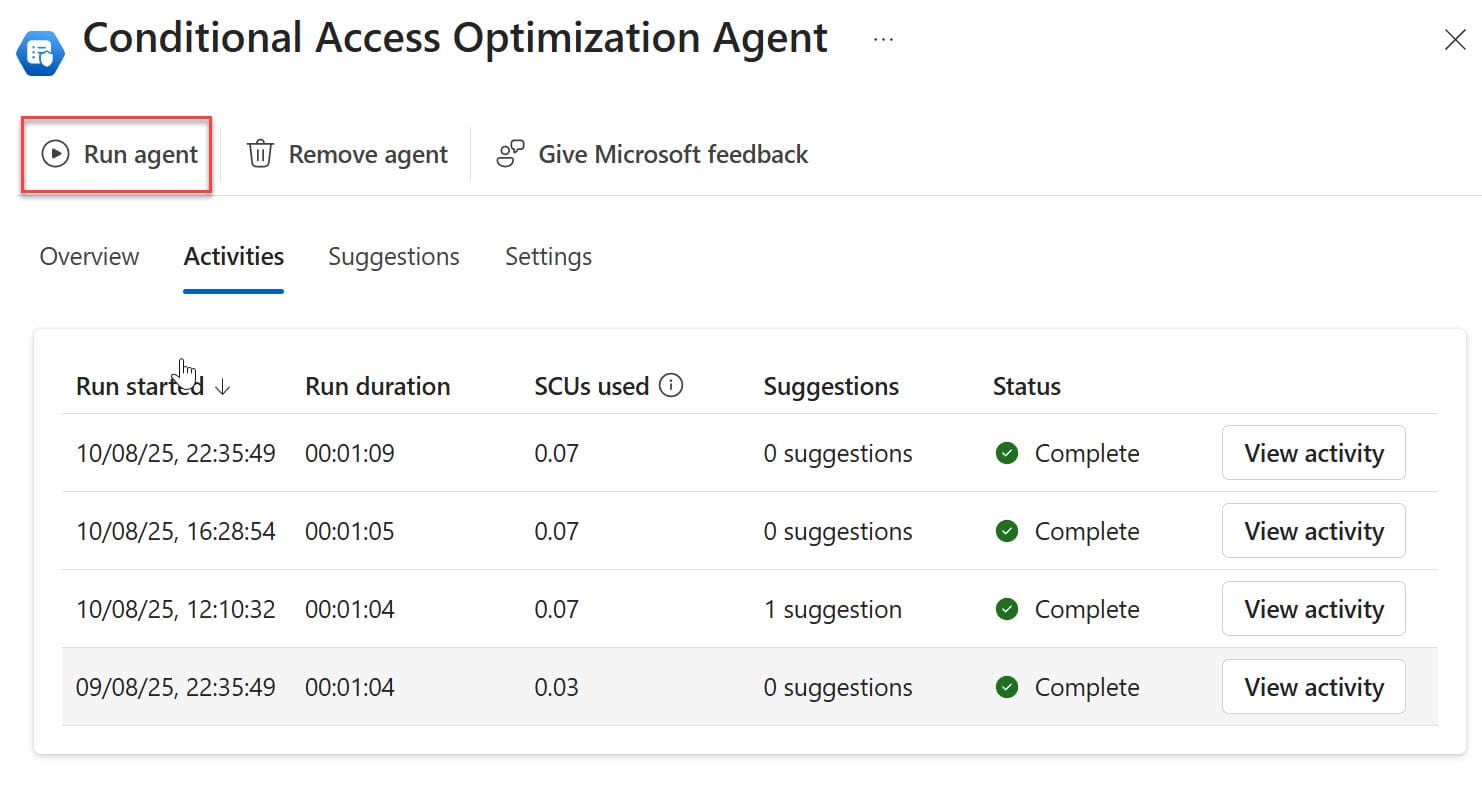Go to the Settings tab

coord(548,257)
